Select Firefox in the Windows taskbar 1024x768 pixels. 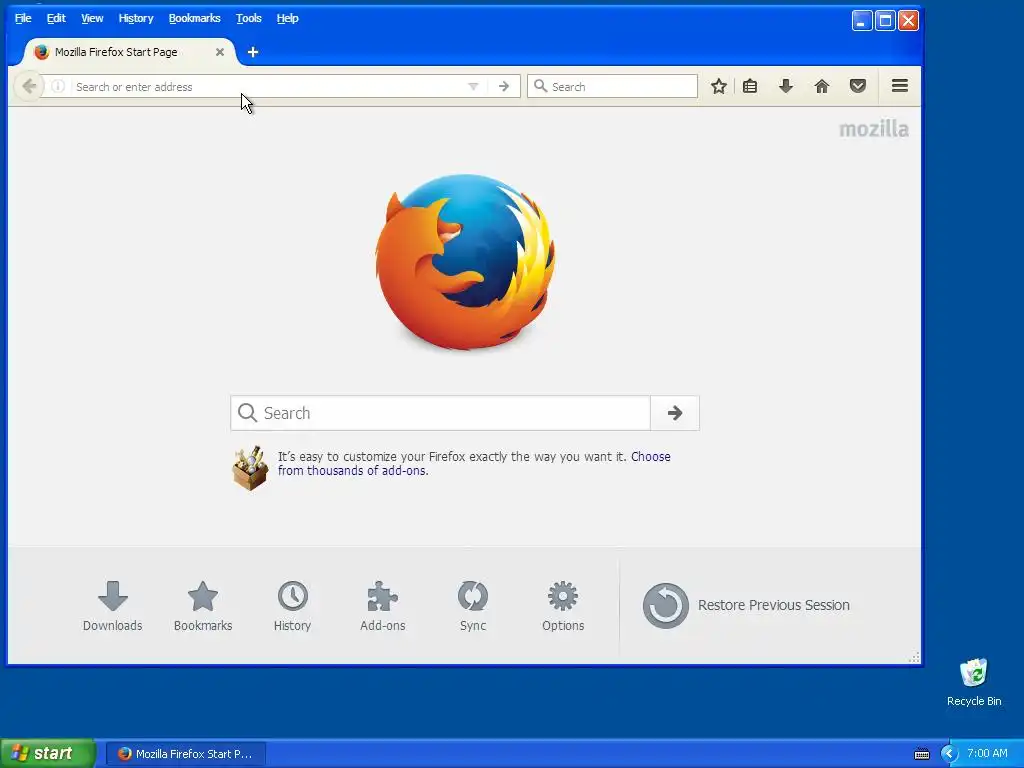(185, 754)
